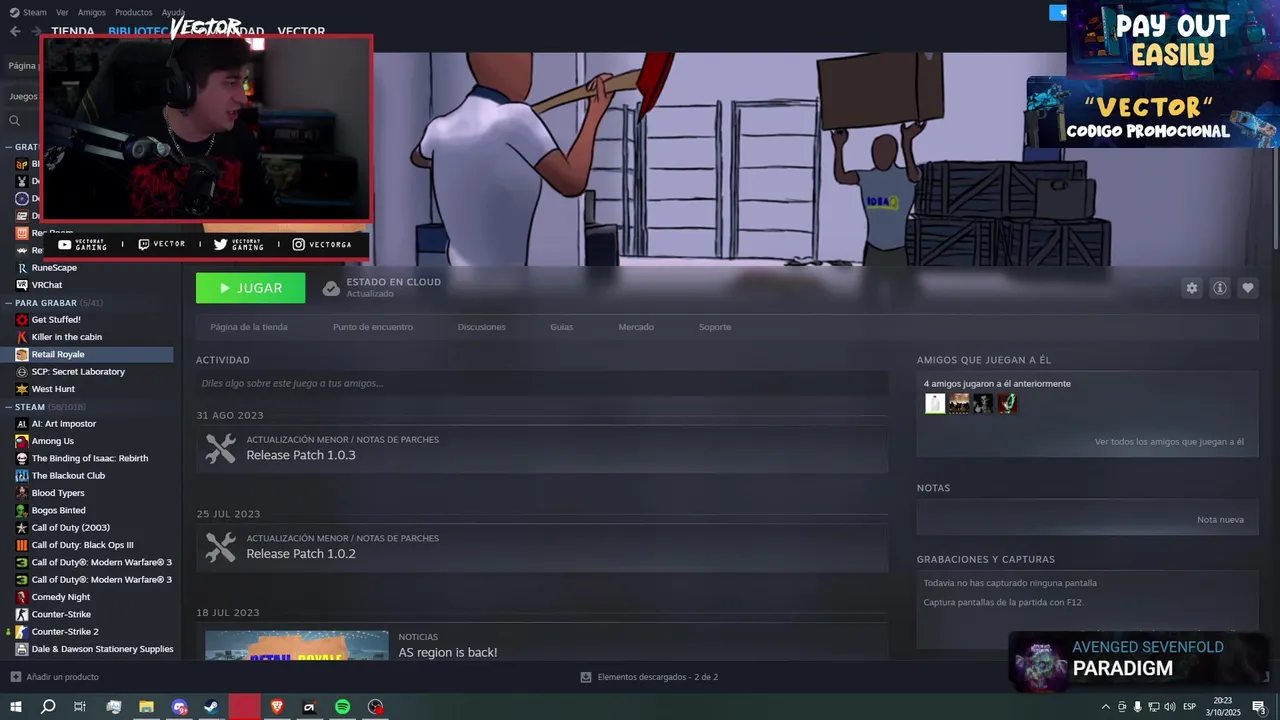Open Steam from the Windows taskbar
1280x720 pixels.
click(211, 707)
